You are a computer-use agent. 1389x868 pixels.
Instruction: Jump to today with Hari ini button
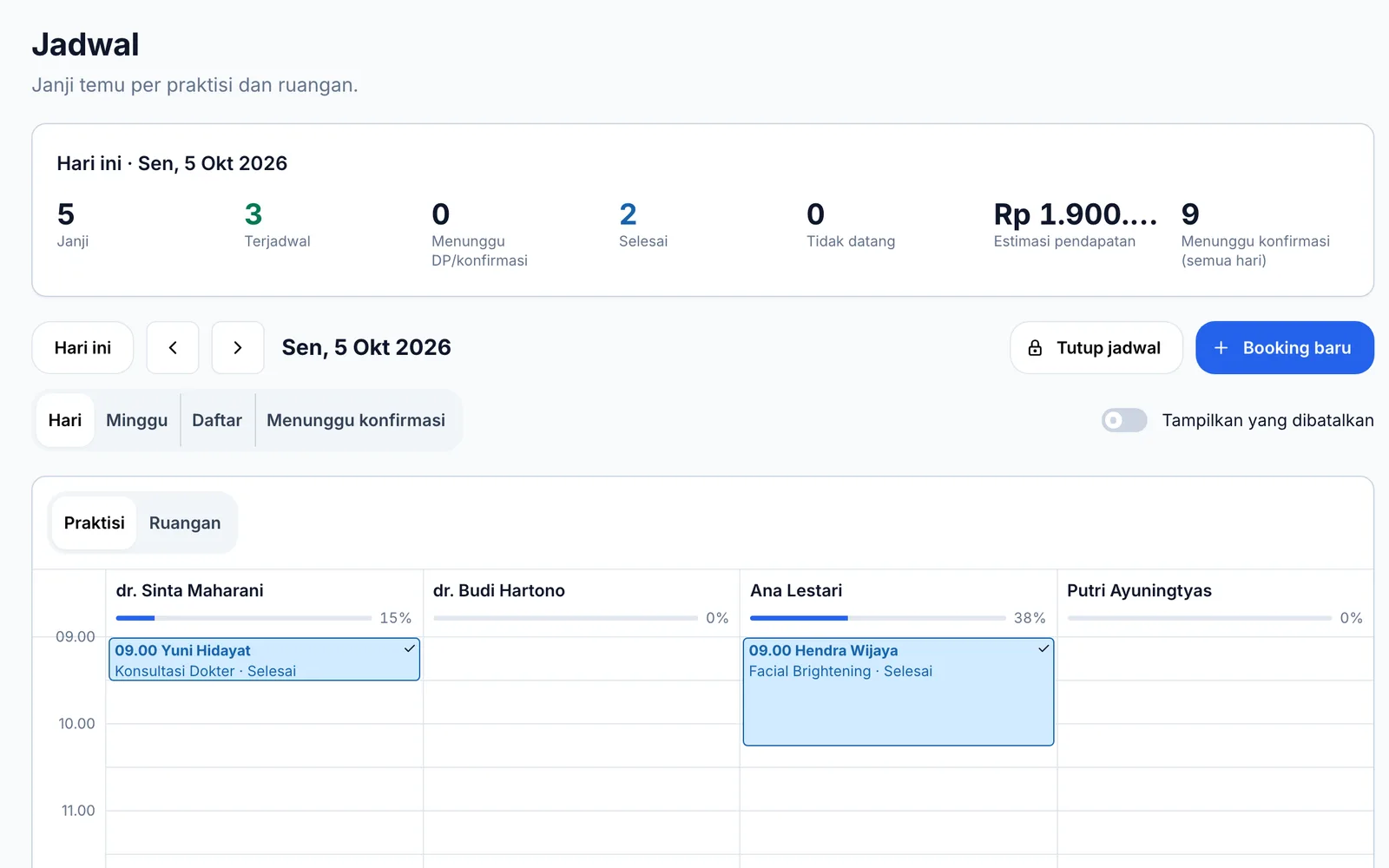point(82,348)
